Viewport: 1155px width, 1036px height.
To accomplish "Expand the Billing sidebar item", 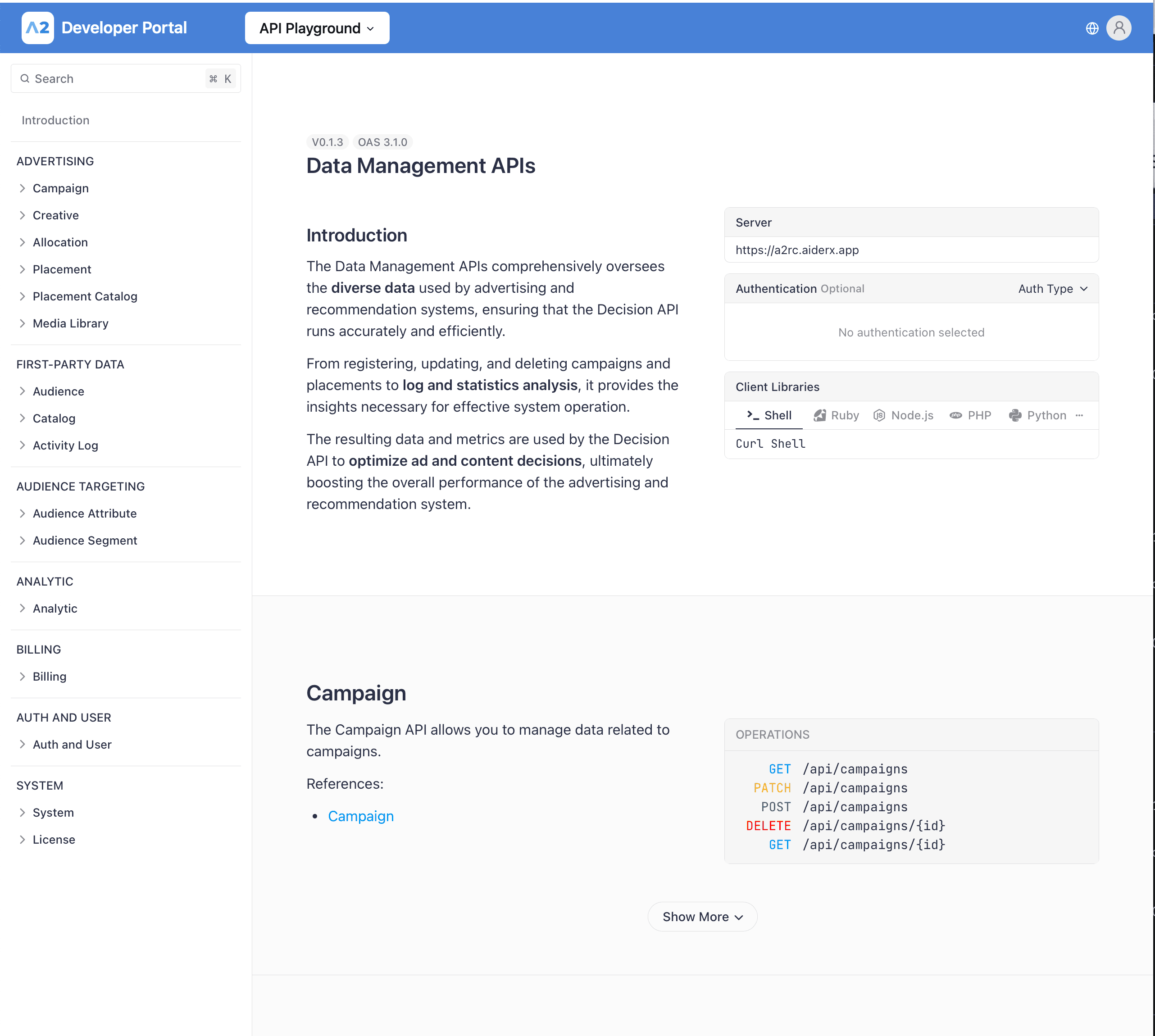I will coord(50,676).
